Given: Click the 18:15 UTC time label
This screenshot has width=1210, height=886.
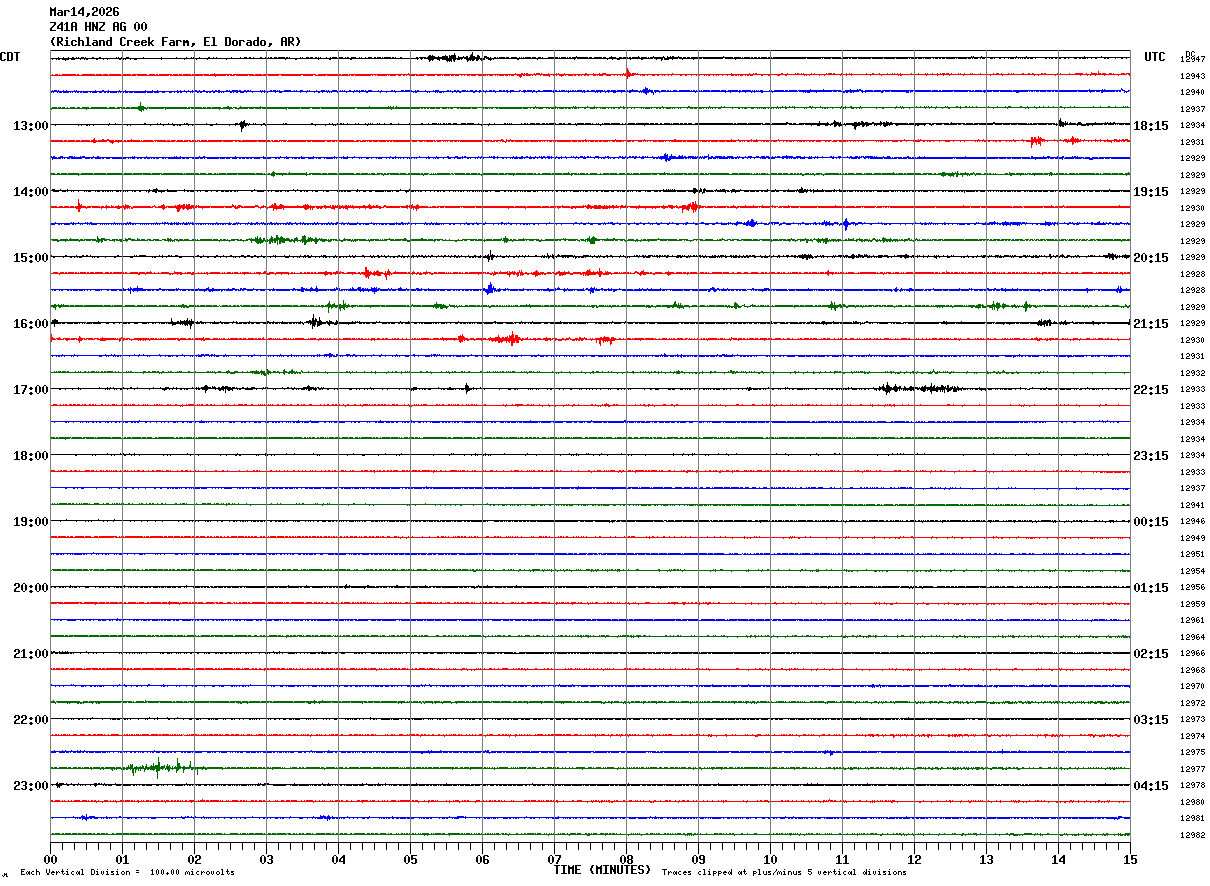Looking at the screenshot, I should [1151, 125].
